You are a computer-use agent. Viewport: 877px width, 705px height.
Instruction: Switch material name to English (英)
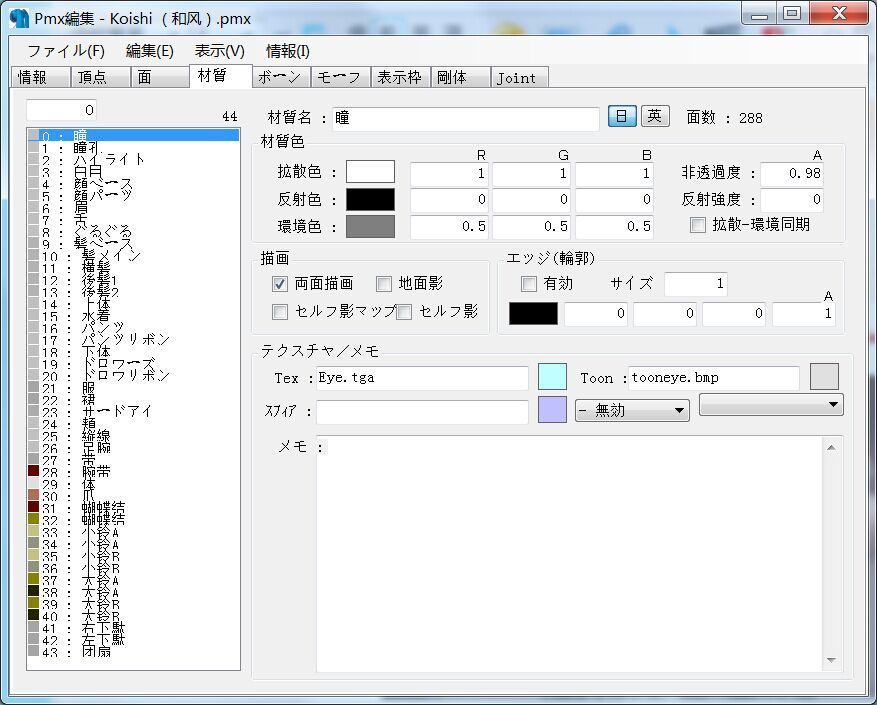(654, 117)
